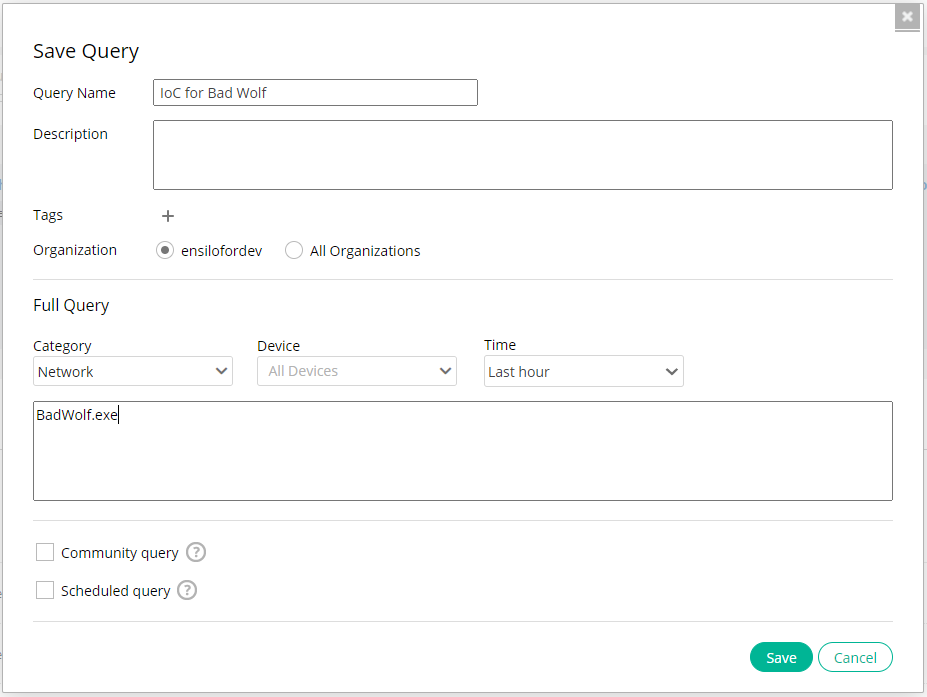Select the All Organizations radio button

(x=294, y=250)
